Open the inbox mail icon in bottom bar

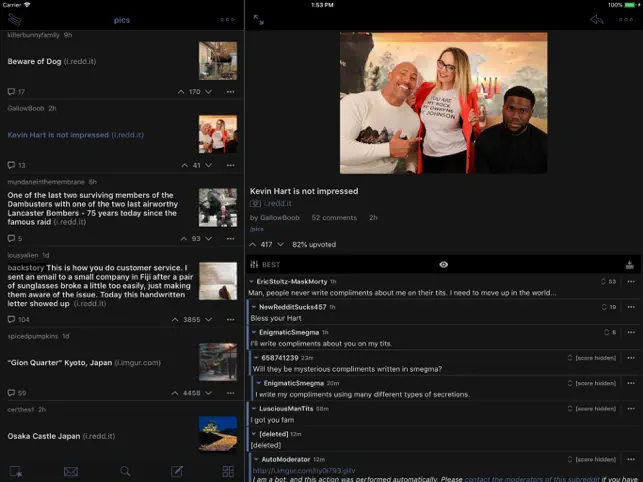pyautogui.click(x=71, y=471)
